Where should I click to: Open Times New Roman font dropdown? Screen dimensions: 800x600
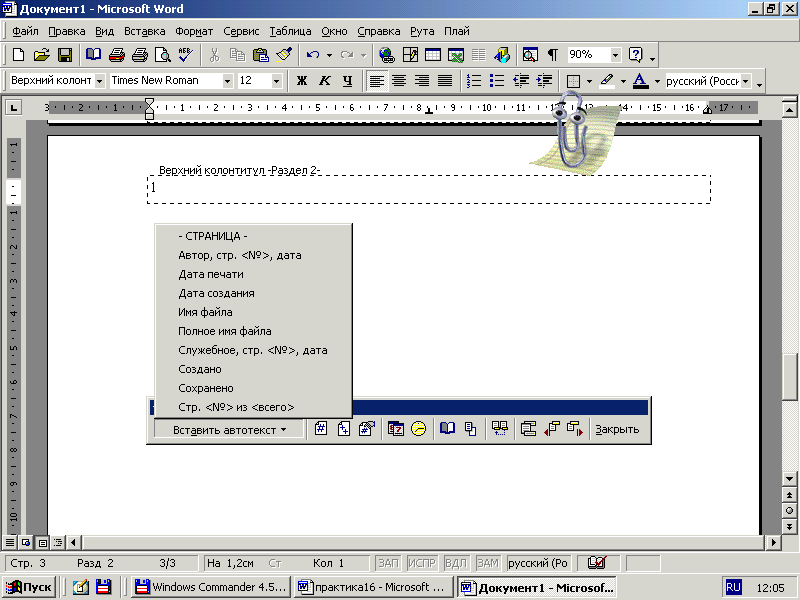(x=228, y=81)
